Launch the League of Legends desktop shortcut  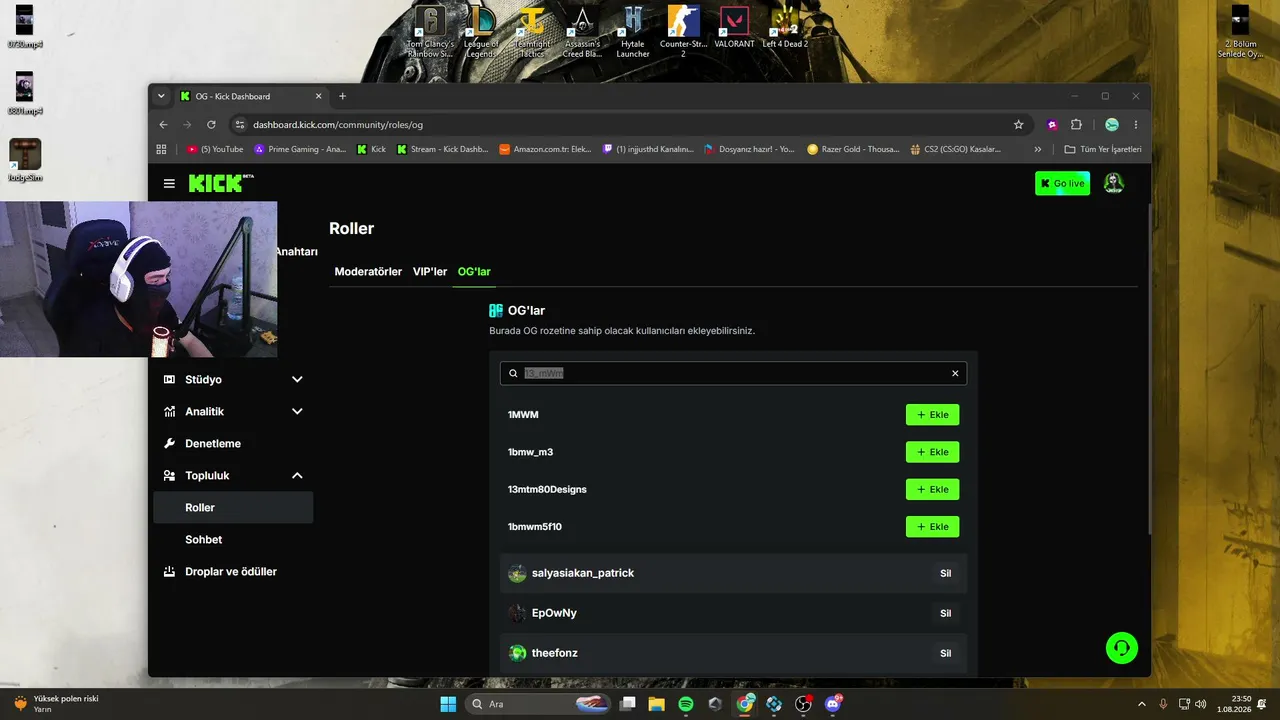click(481, 32)
